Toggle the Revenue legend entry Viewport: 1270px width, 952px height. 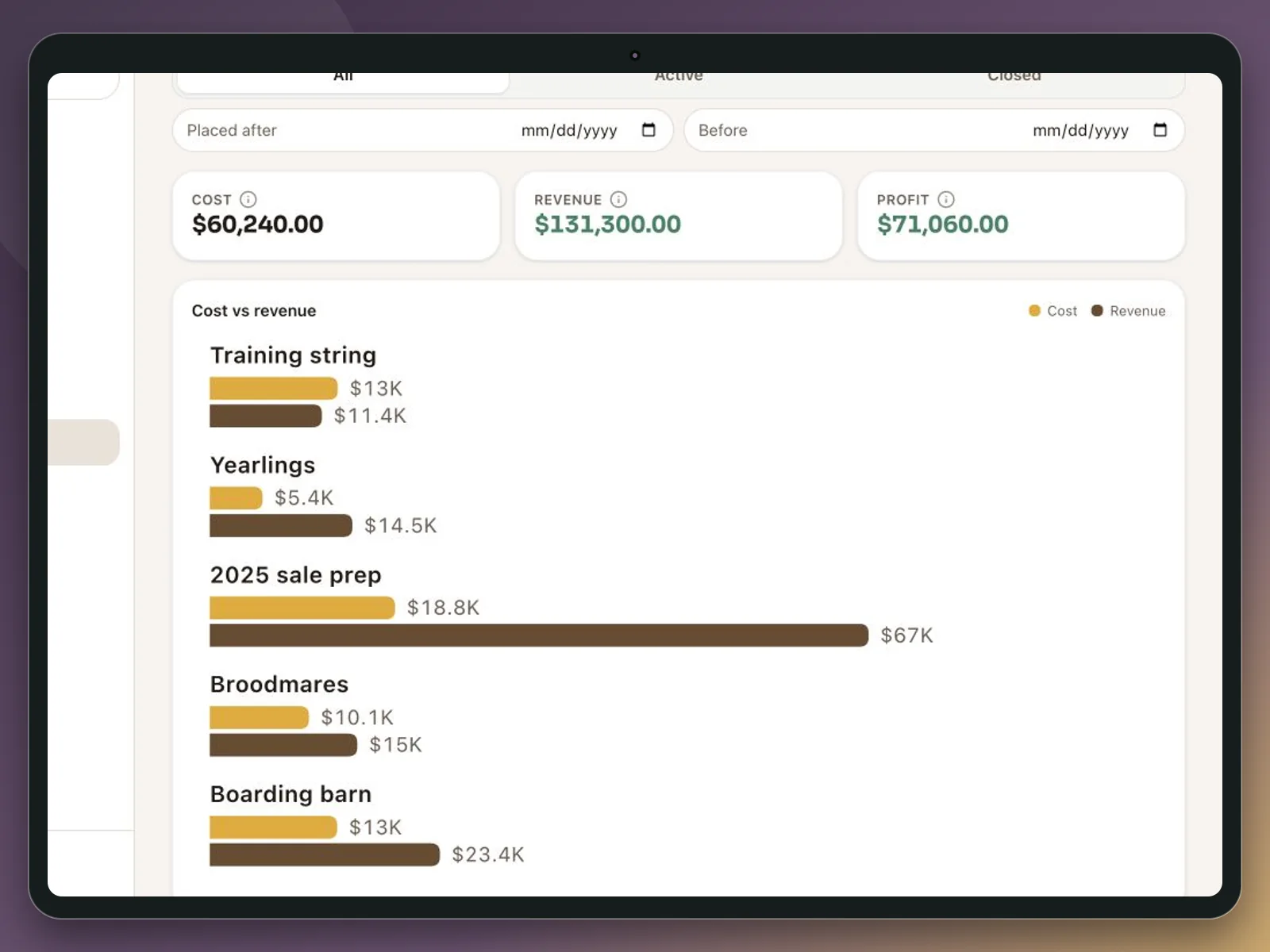tap(1128, 311)
